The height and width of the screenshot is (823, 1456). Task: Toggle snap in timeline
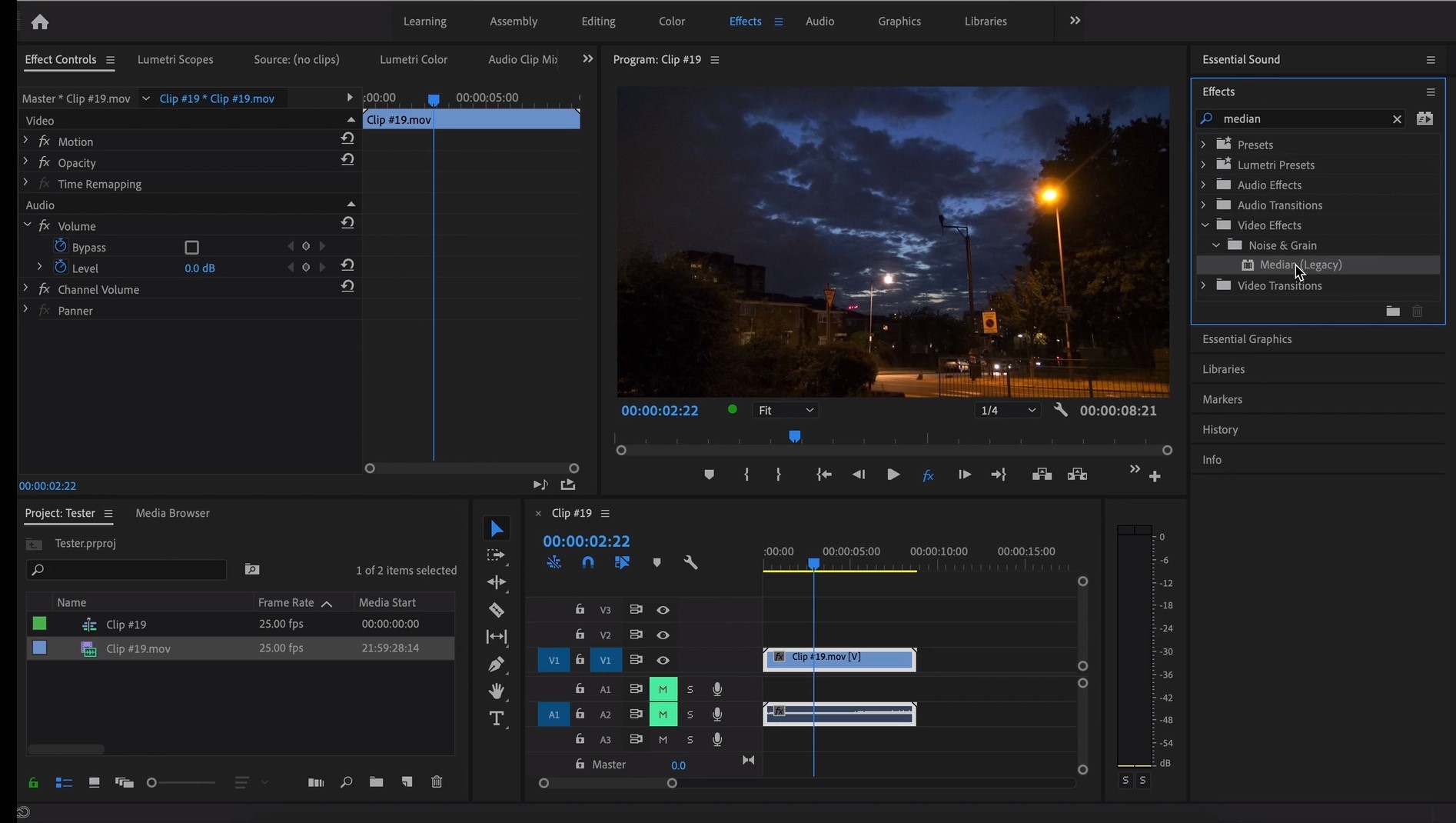pos(588,562)
